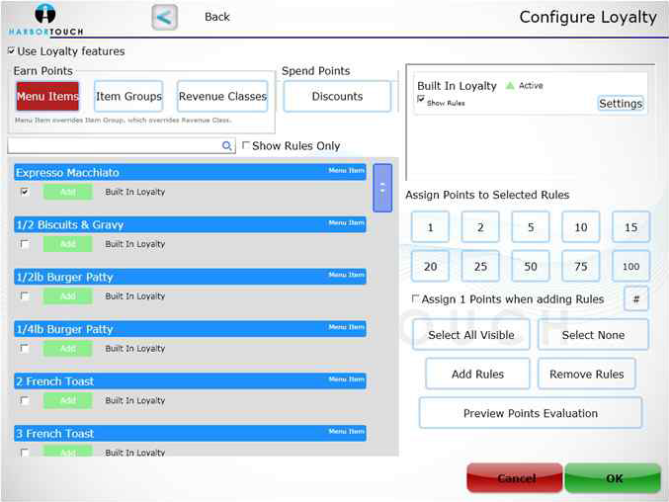Assign 50 points to selected rules
669x502 pixels.
click(x=530, y=267)
